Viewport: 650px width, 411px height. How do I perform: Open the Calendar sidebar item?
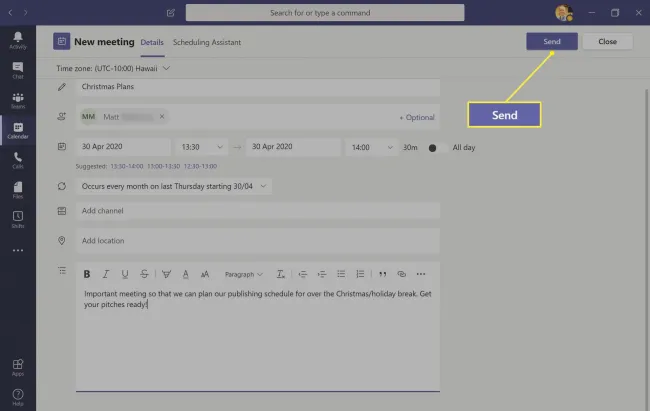coord(18,130)
